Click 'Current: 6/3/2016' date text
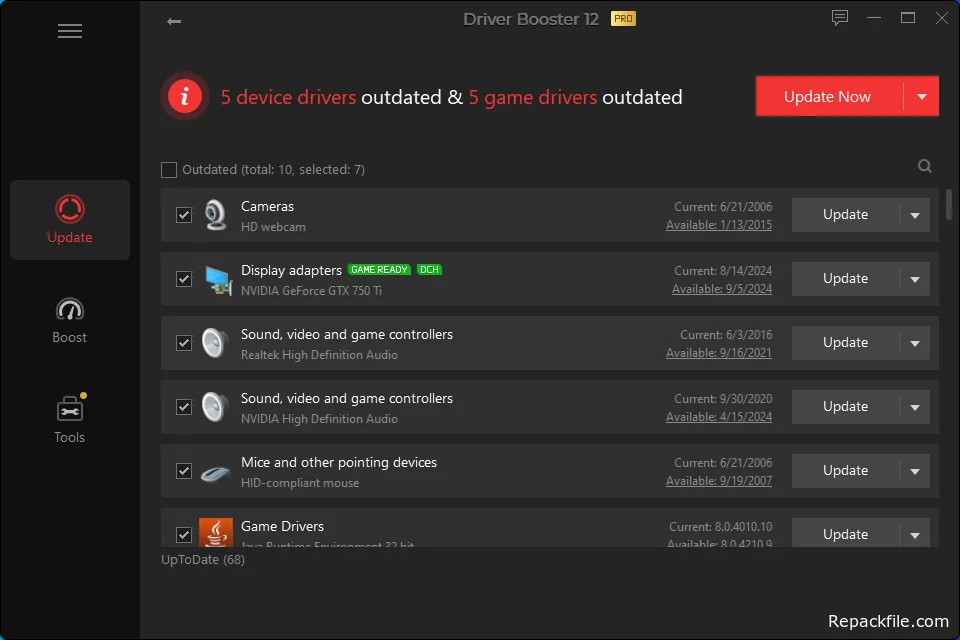Viewport: 960px width, 640px height. click(726, 335)
